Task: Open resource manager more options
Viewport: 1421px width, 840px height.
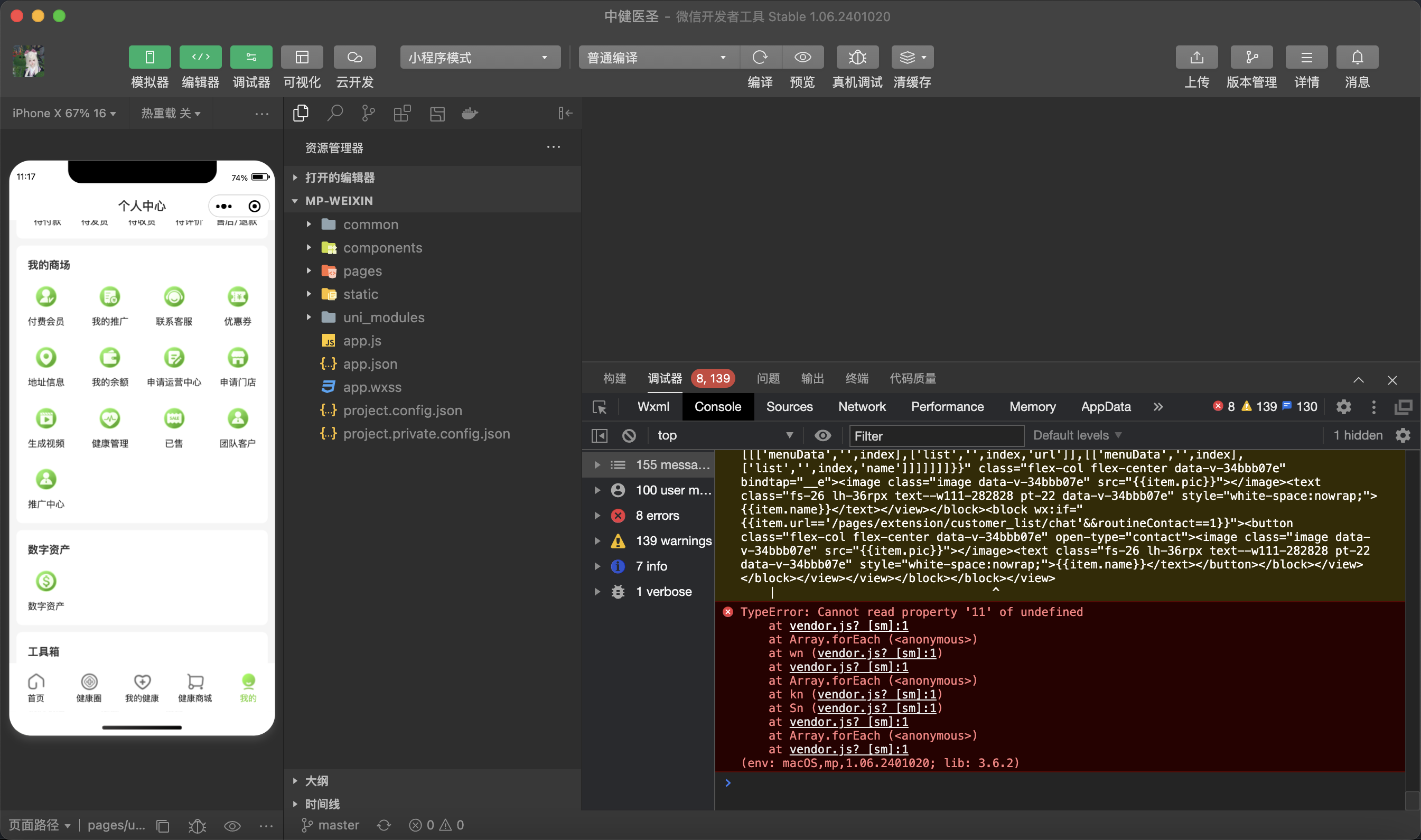Action: [x=554, y=147]
